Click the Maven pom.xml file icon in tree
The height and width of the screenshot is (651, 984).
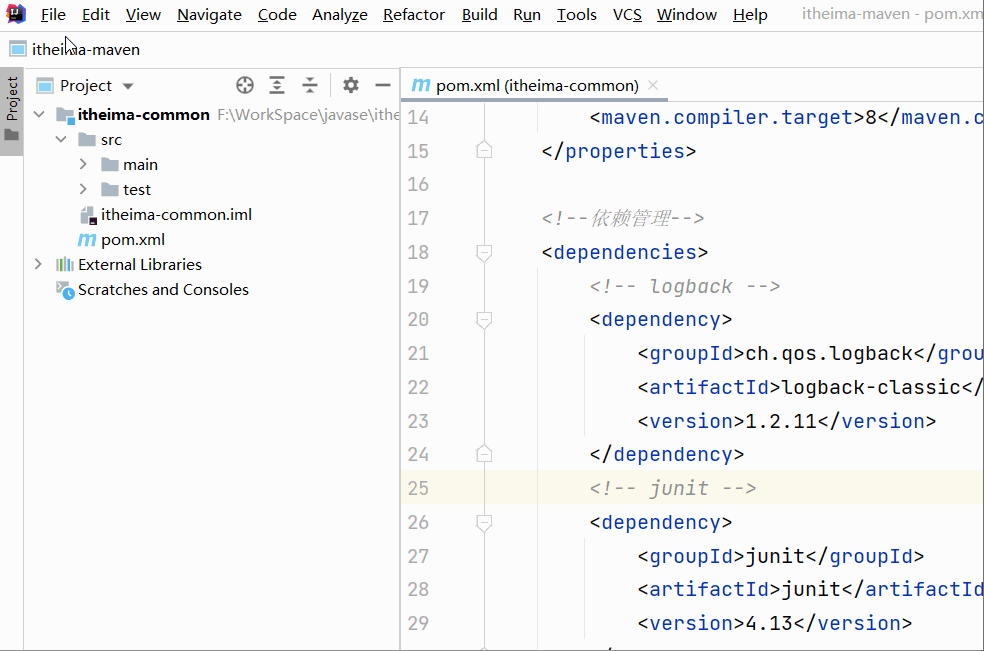[88, 240]
